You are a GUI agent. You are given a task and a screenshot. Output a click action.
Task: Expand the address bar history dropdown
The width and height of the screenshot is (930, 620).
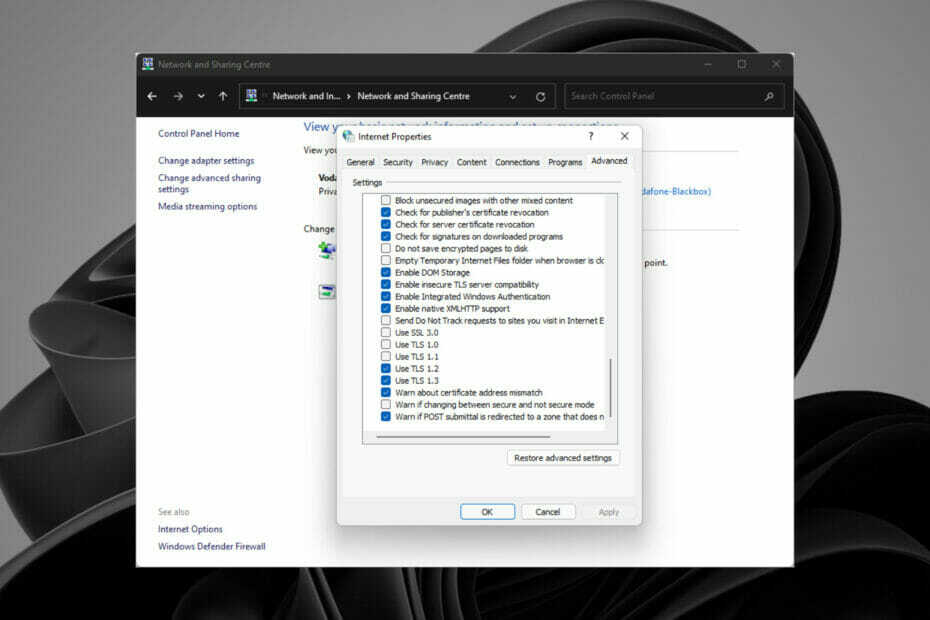512,97
